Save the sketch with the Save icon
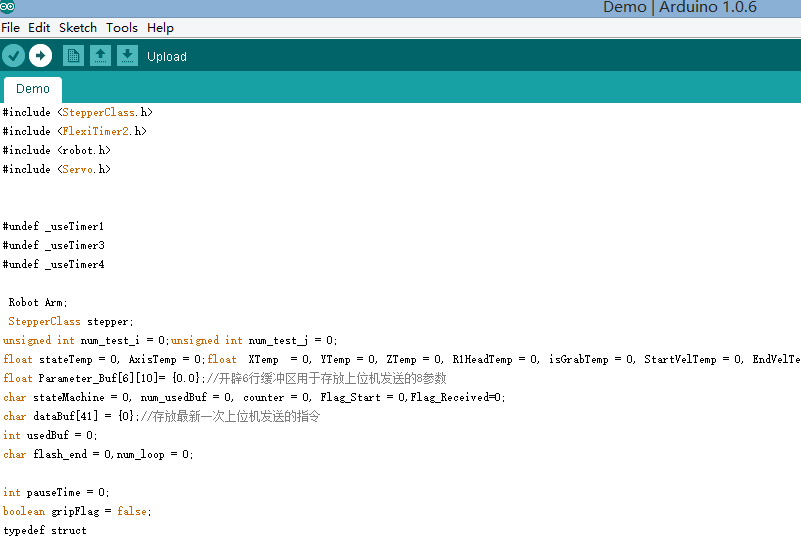This screenshot has height=539, width=801. tap(127, 56)
